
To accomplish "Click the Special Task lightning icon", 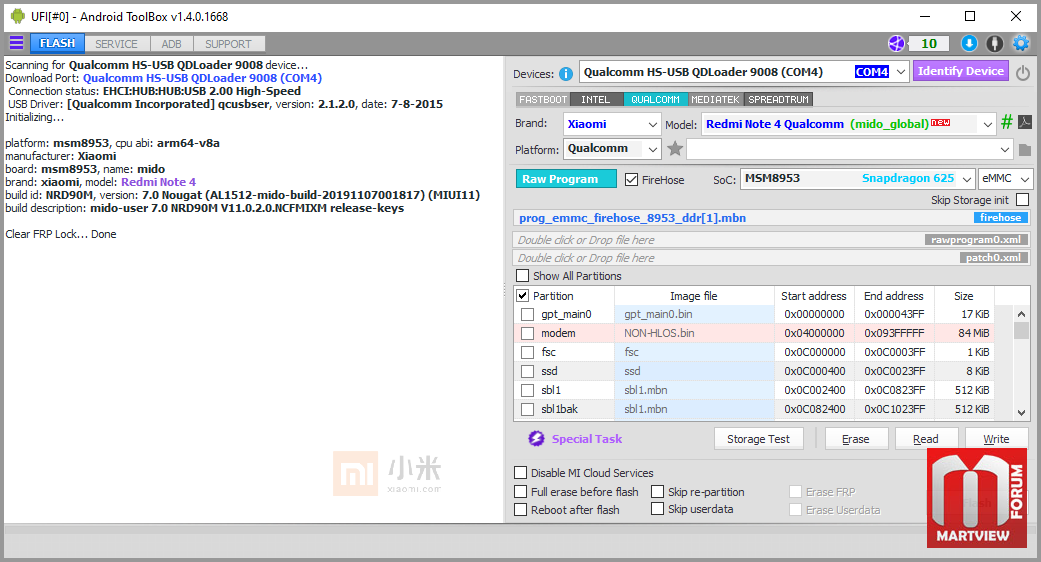I will (x=536, y=439).
